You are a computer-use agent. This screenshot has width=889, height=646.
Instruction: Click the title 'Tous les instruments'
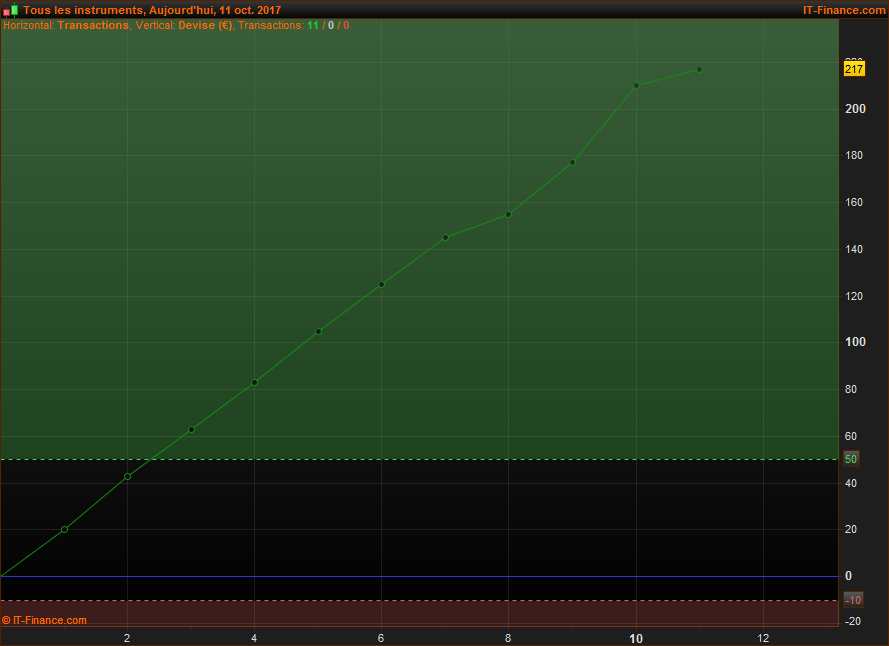point(83,10)
